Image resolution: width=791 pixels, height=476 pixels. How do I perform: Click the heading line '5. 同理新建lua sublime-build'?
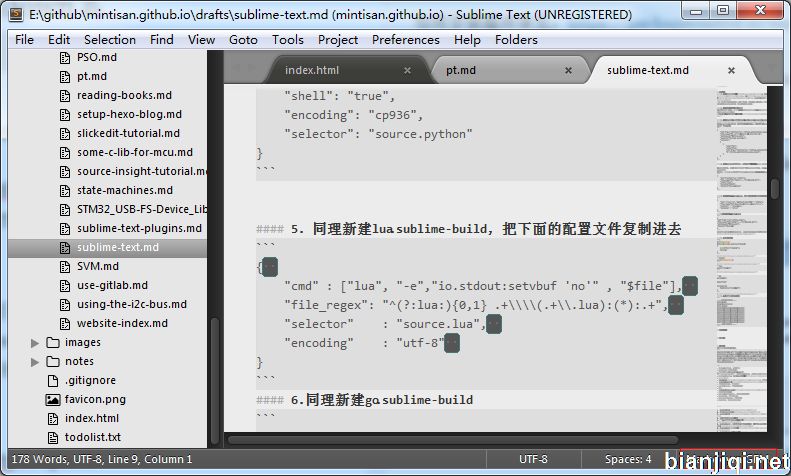469,229
